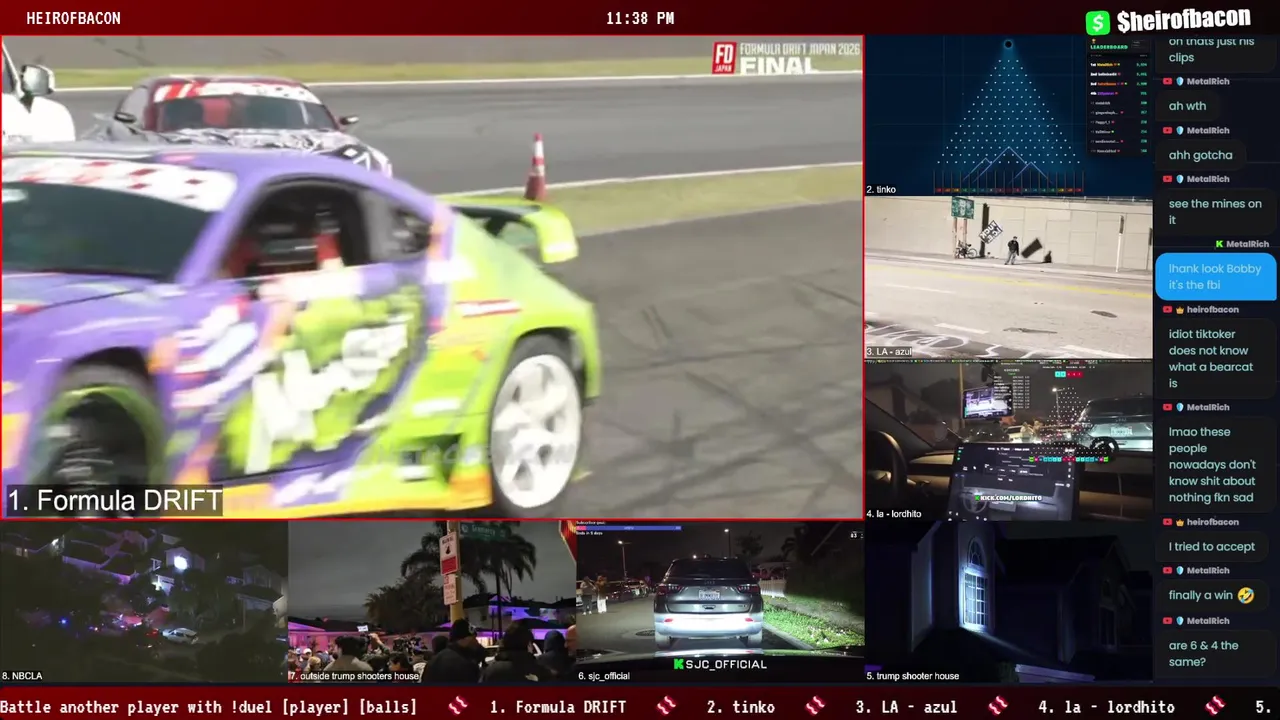Image resolution: width=1280 pixels, height=720 pixels.
Task: Click the laughing emoji in 'finally a win'
Action: click(x=1245, y=595)
